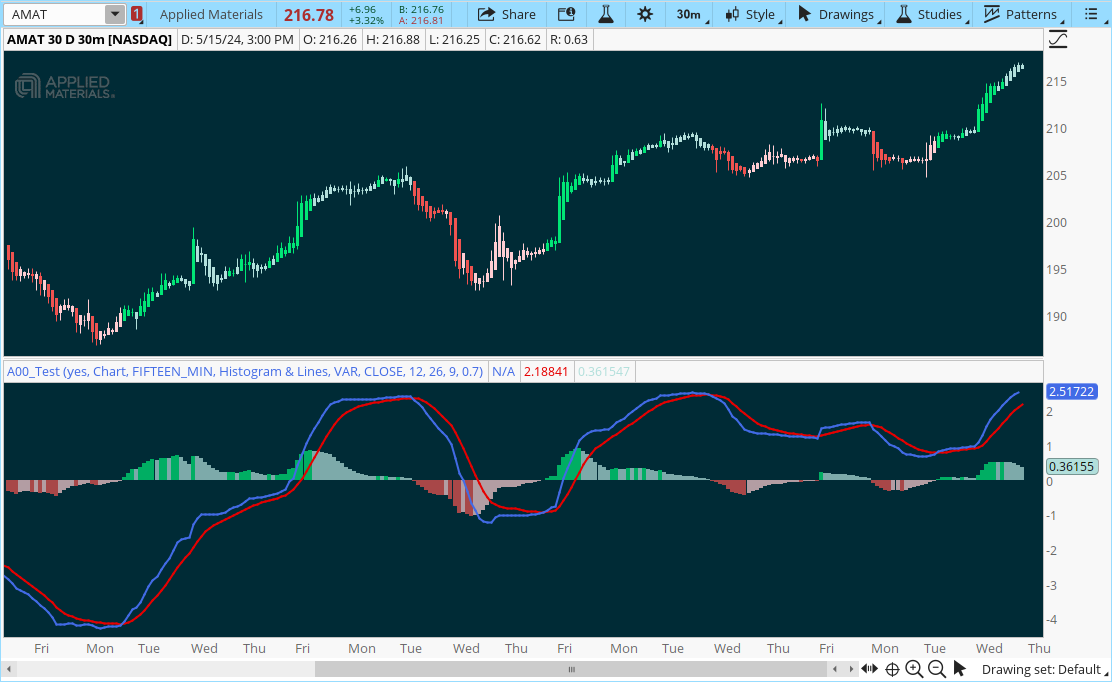Click the A00_Test study label

(245, 371)
